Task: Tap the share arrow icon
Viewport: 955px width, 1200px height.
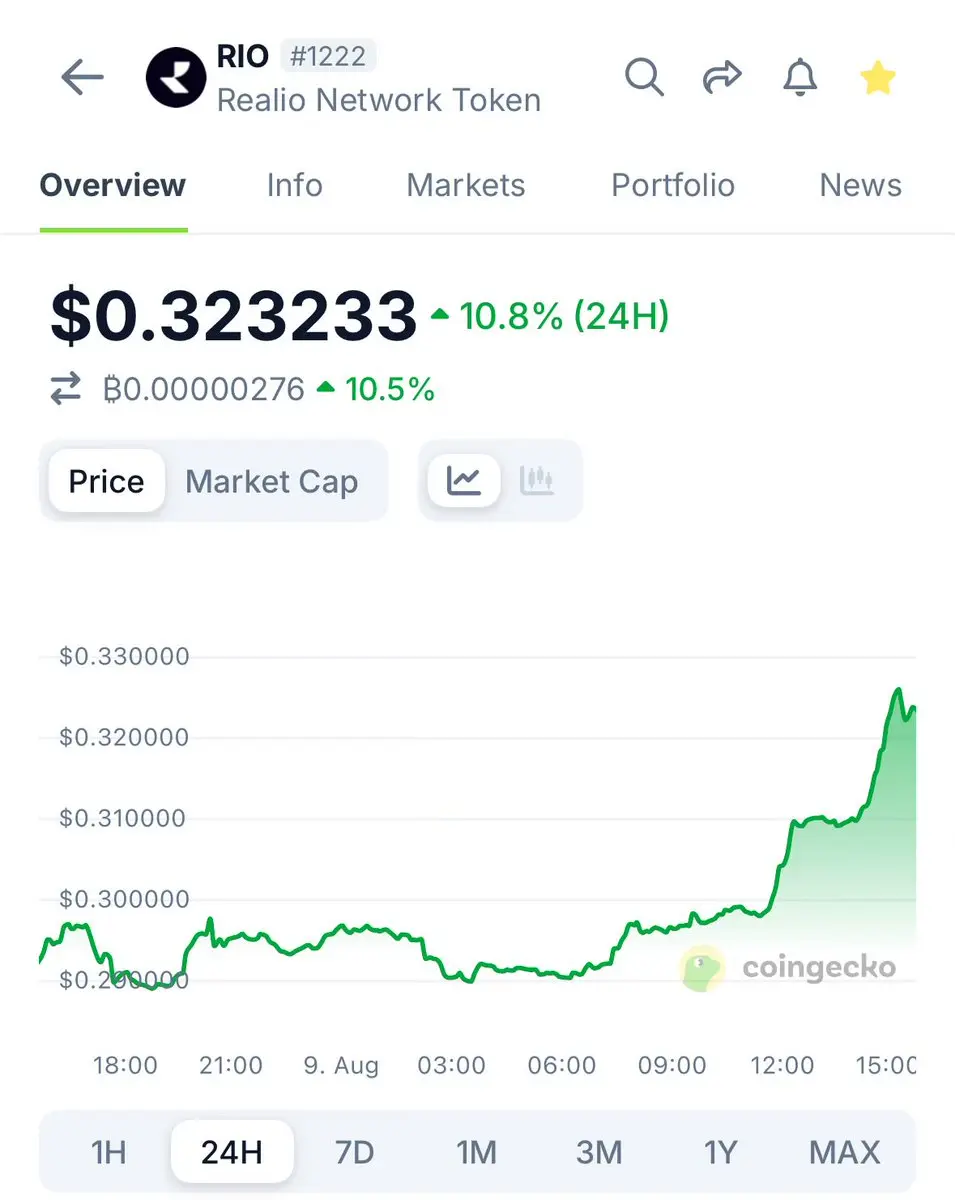Action: [x=722, y=77]
